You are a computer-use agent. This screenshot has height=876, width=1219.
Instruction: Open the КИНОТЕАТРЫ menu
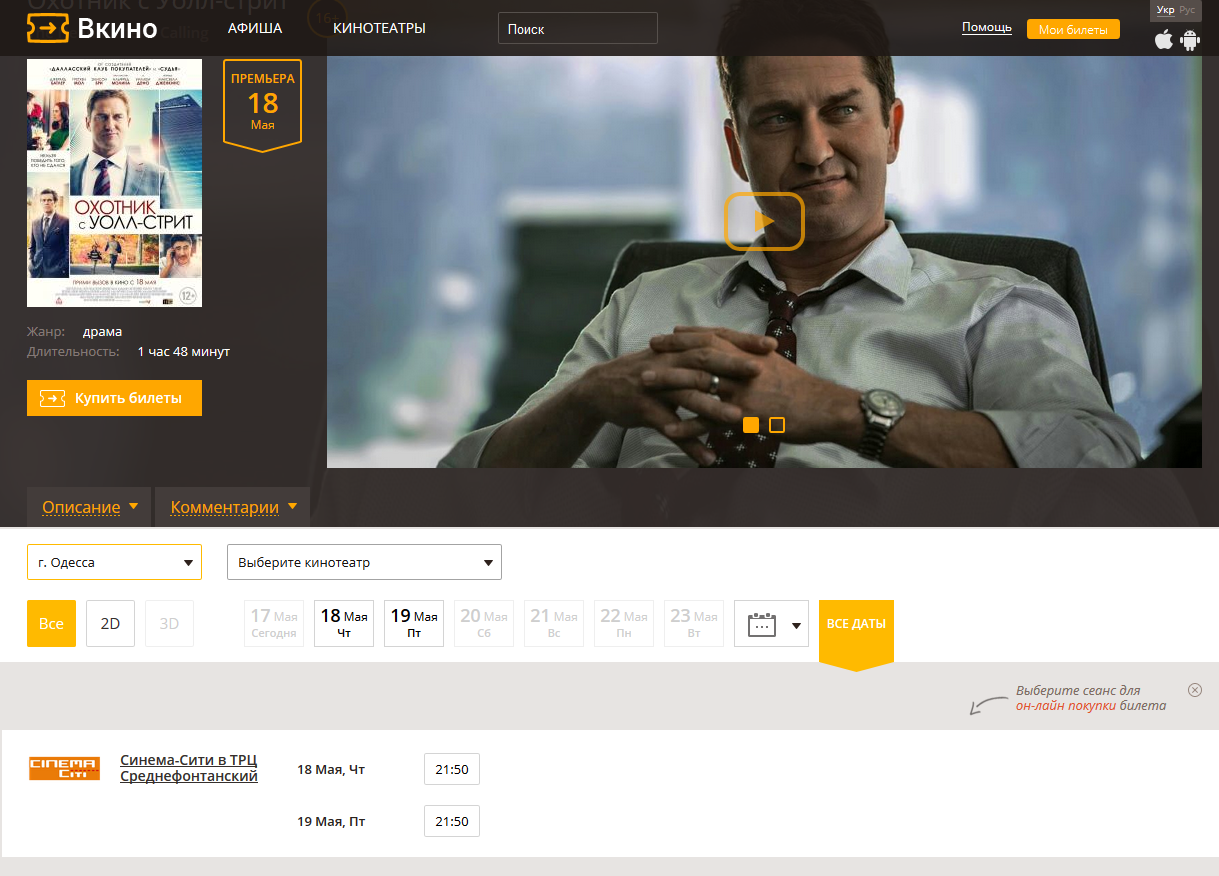click(x=379, y=28)
